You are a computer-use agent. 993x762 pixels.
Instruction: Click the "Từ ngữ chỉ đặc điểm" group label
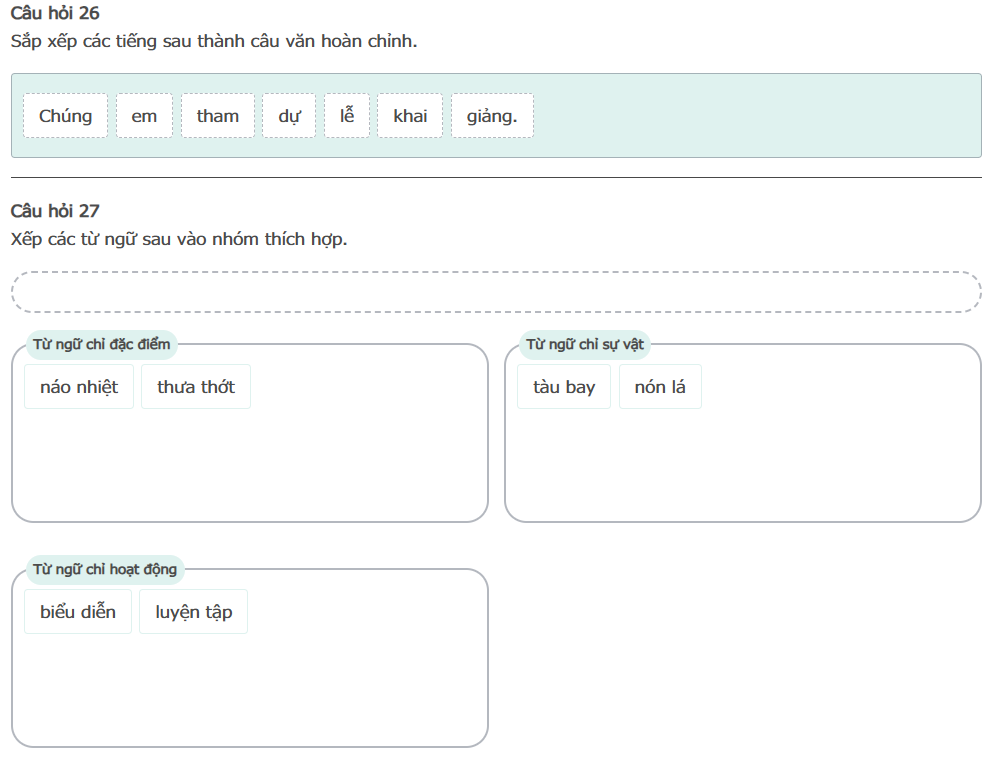pos(102,345)
